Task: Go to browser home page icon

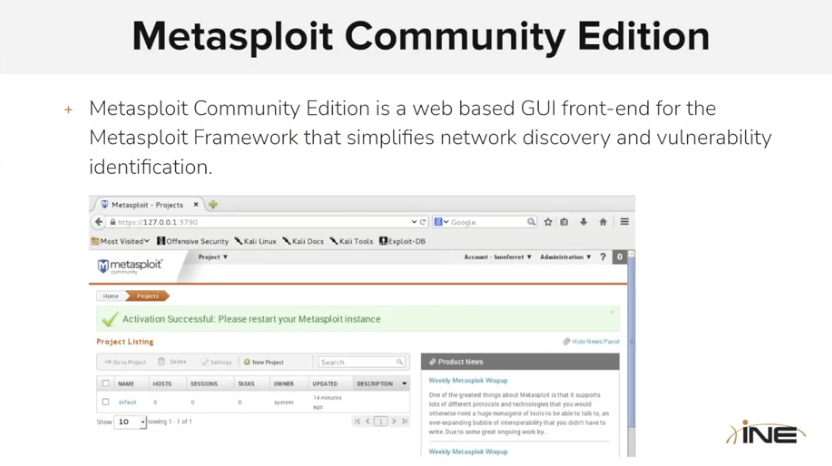Action: click(x=603, y=222)
